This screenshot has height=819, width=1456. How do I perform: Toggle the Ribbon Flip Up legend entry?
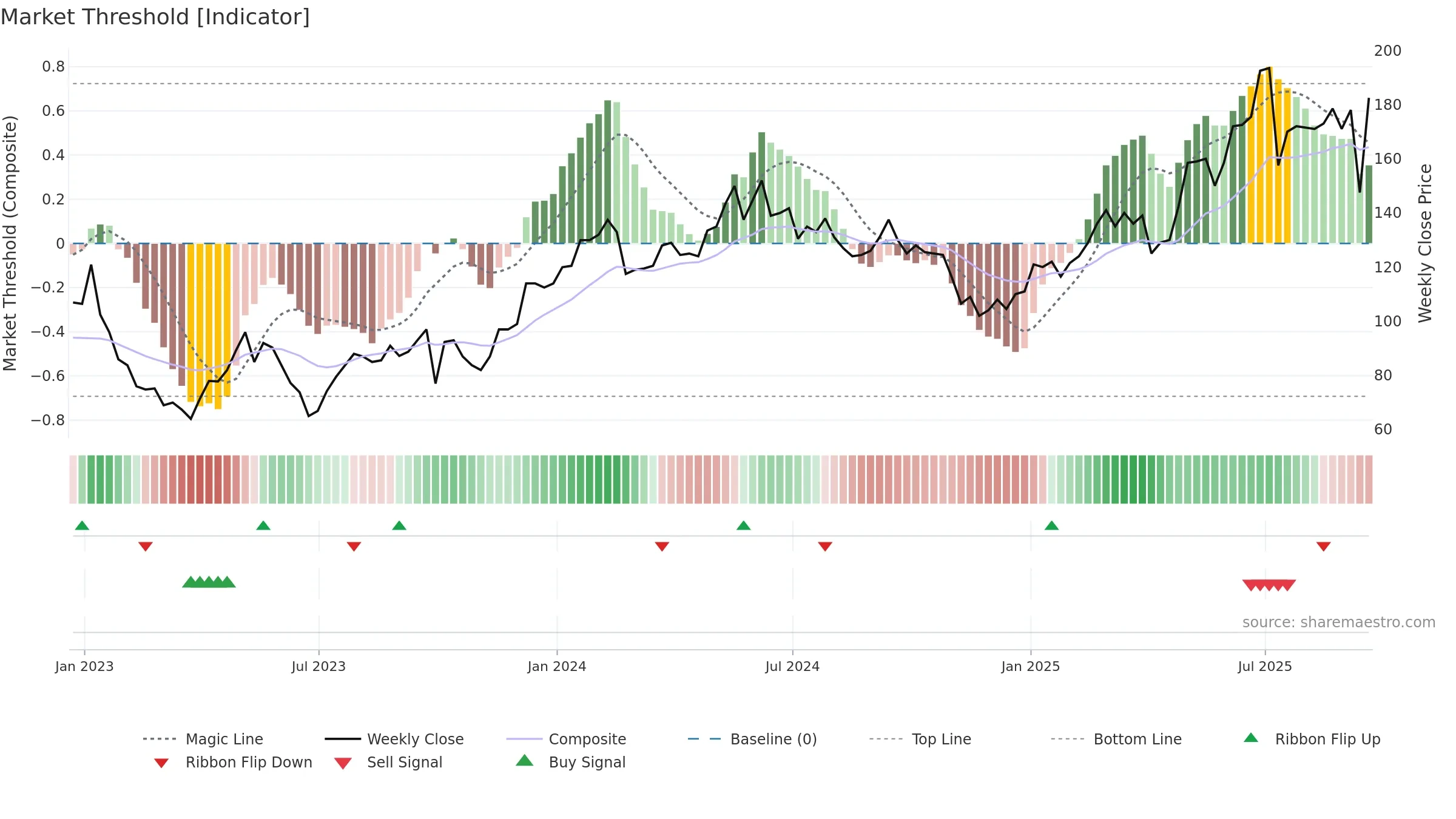(x=1312, y=739)
